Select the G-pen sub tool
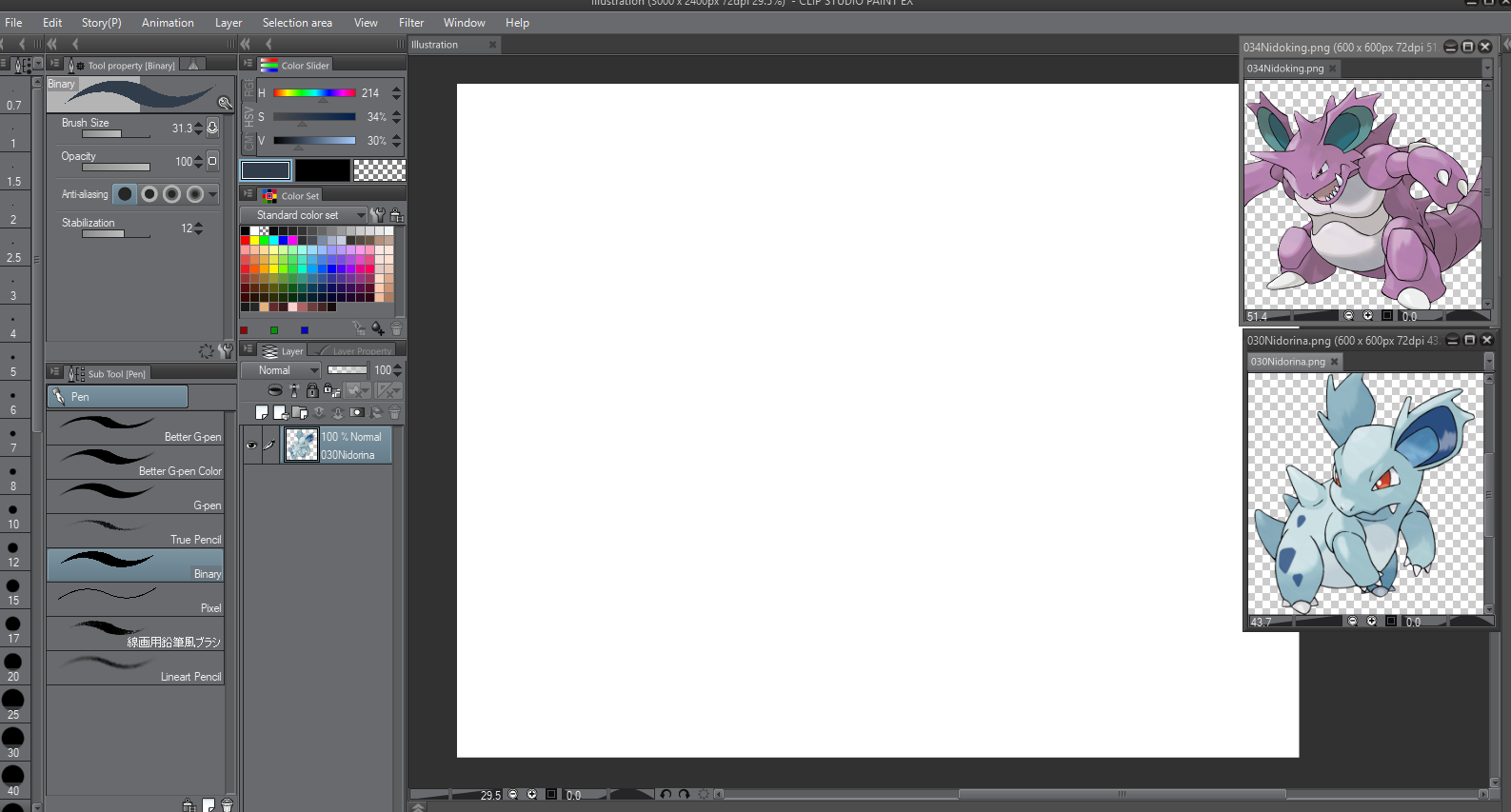Screen dimensions: 1511x812 [x=135, y=497]
